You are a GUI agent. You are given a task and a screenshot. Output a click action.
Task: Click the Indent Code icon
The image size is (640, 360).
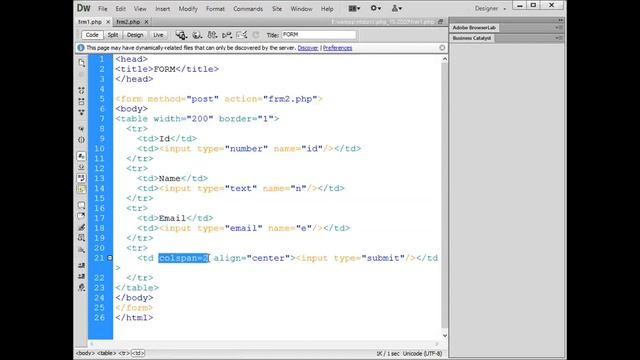[x=82, y=265]
